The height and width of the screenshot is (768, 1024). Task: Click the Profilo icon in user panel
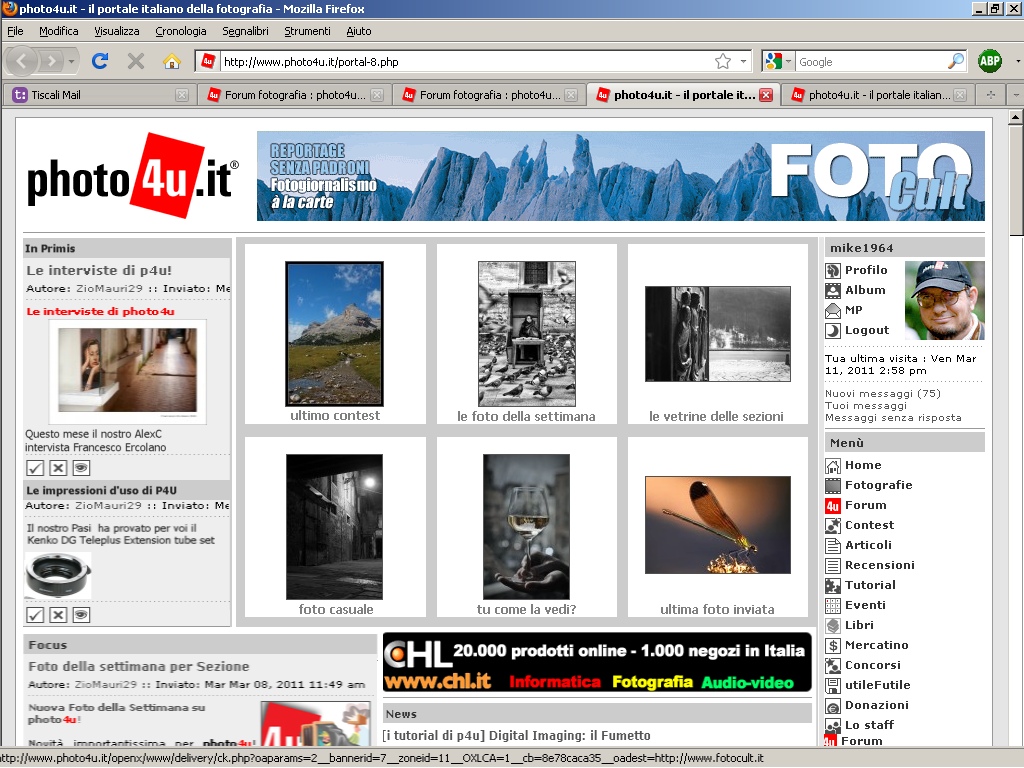pyautogui.click(x=833, y=270)
